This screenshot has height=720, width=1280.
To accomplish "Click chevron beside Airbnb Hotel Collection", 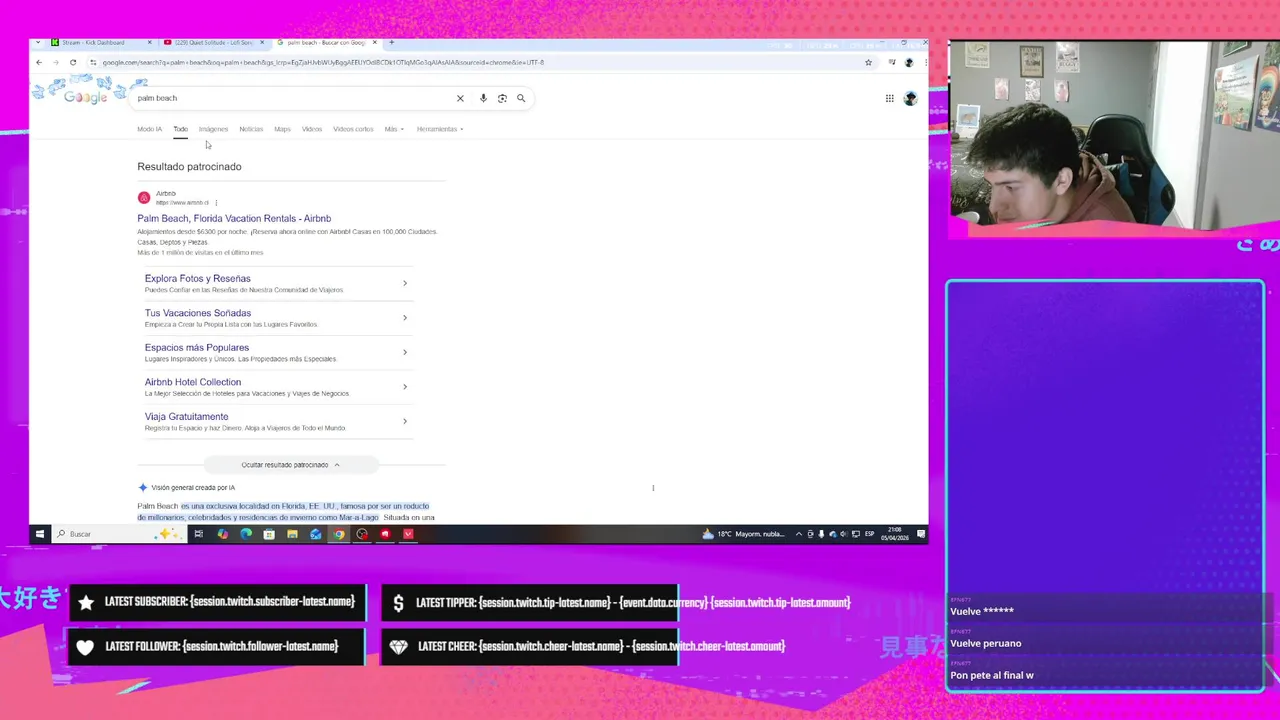I will tap(405, 387).
